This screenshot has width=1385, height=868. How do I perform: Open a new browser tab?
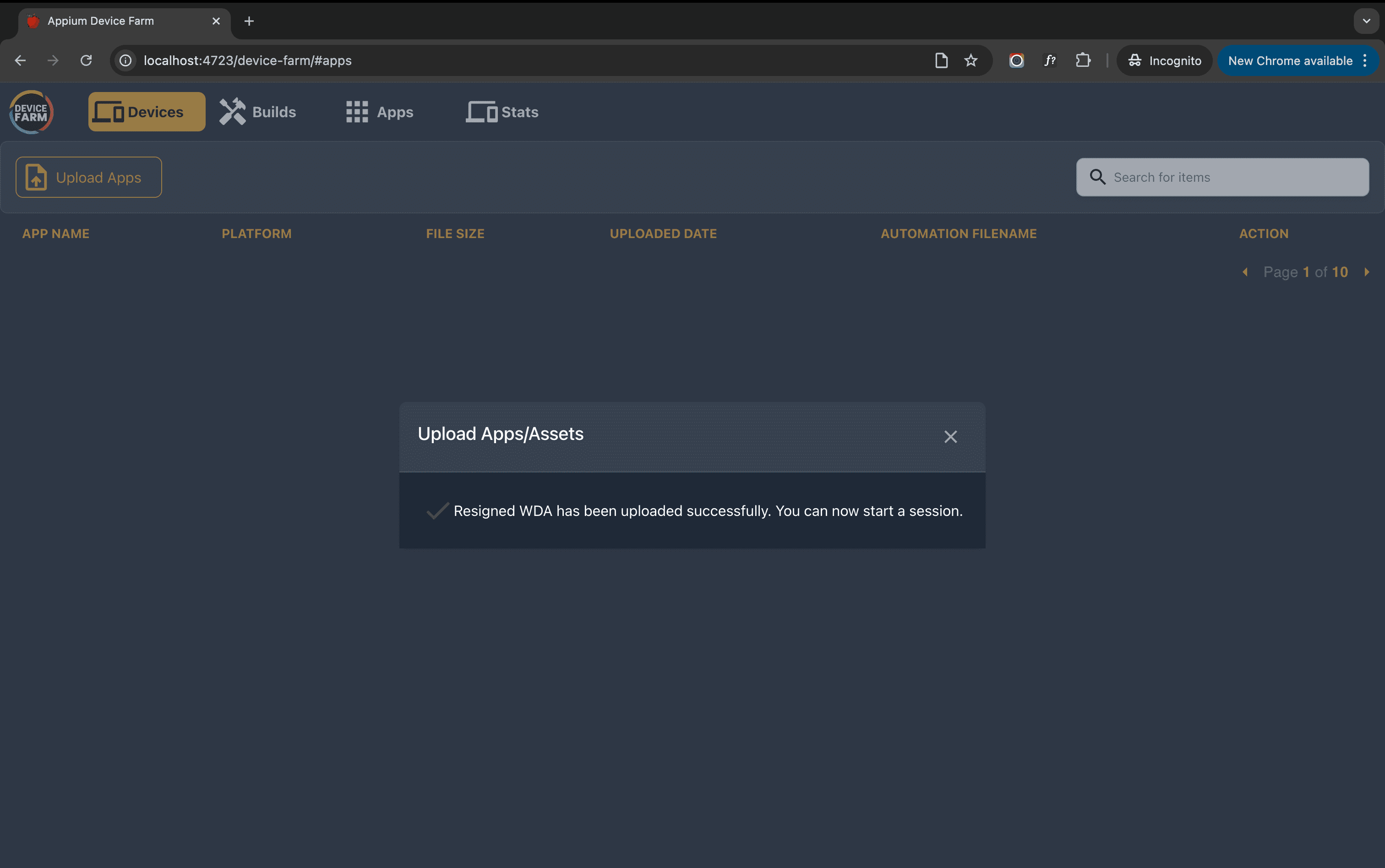click(249, 21)
